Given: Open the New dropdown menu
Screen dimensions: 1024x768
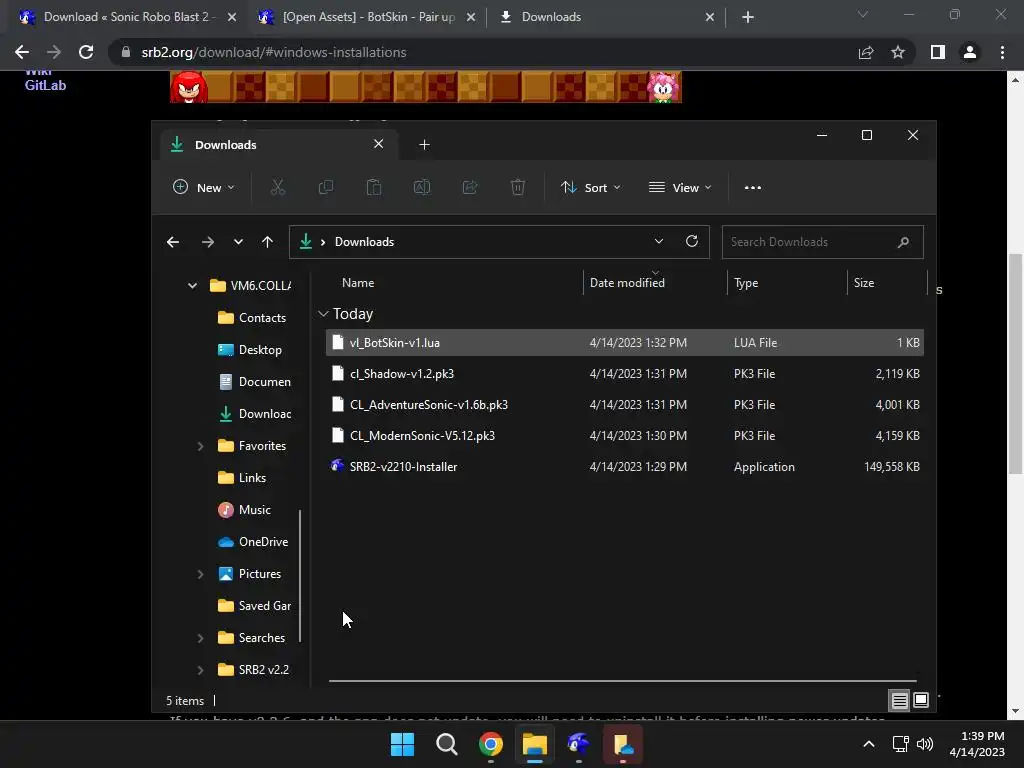Looking at the screenshot, I should (203, 187).
